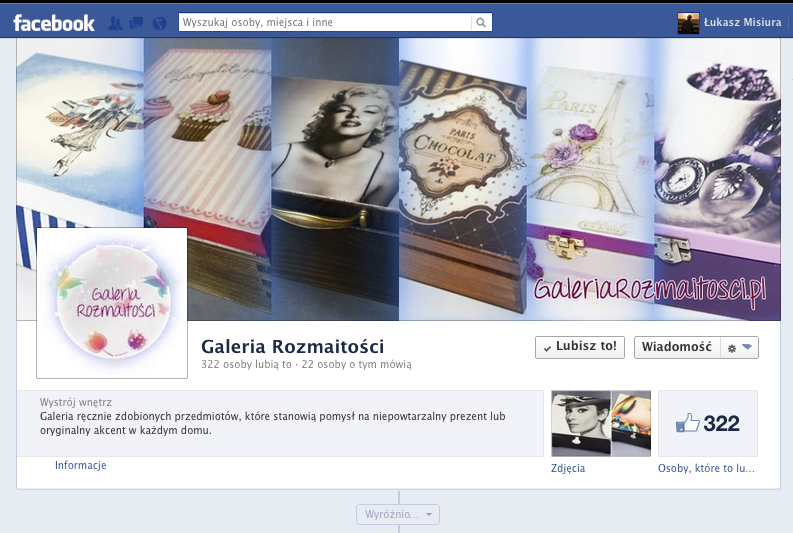The image size is (793, 533).
Task: Click '22 osoby o tym mówią' text
Action: [x=357, y=364]
